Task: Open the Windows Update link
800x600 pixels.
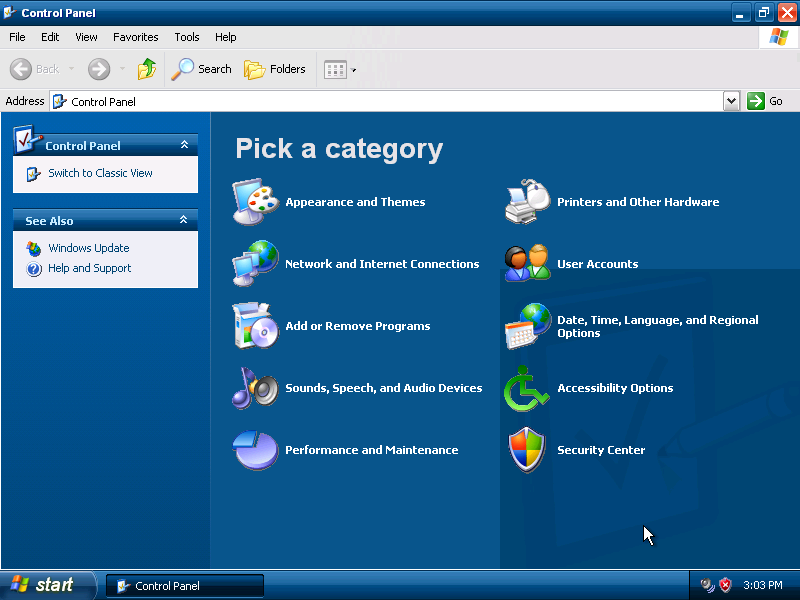Action: (x=89, y=248)
